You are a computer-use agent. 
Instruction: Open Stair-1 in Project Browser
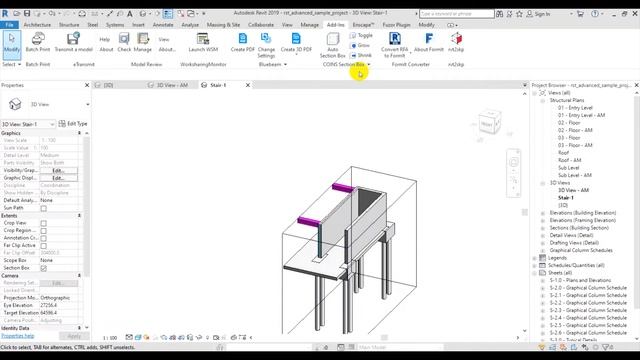coord(566,198)
